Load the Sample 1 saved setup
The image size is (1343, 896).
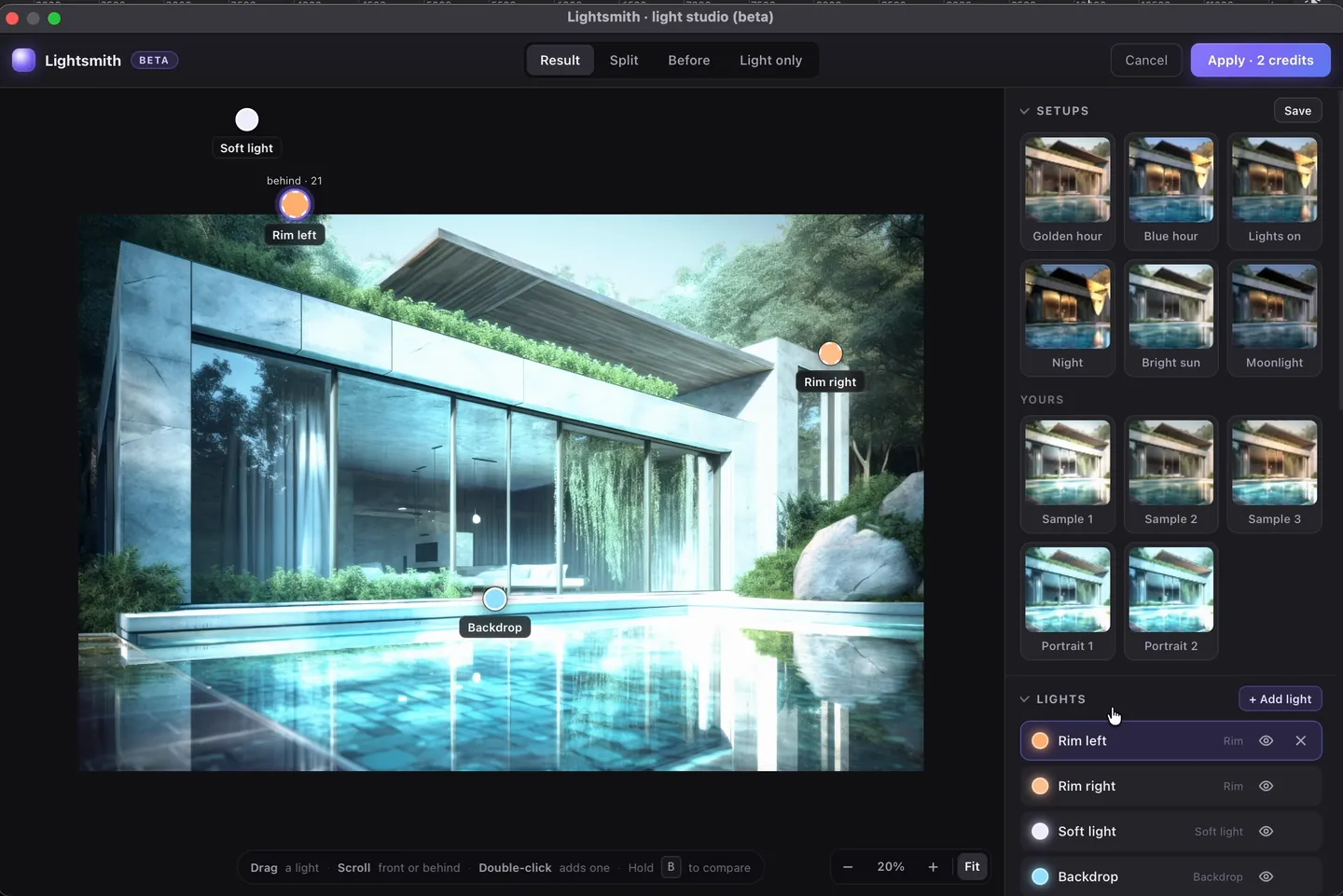[x=1068, y=474]
